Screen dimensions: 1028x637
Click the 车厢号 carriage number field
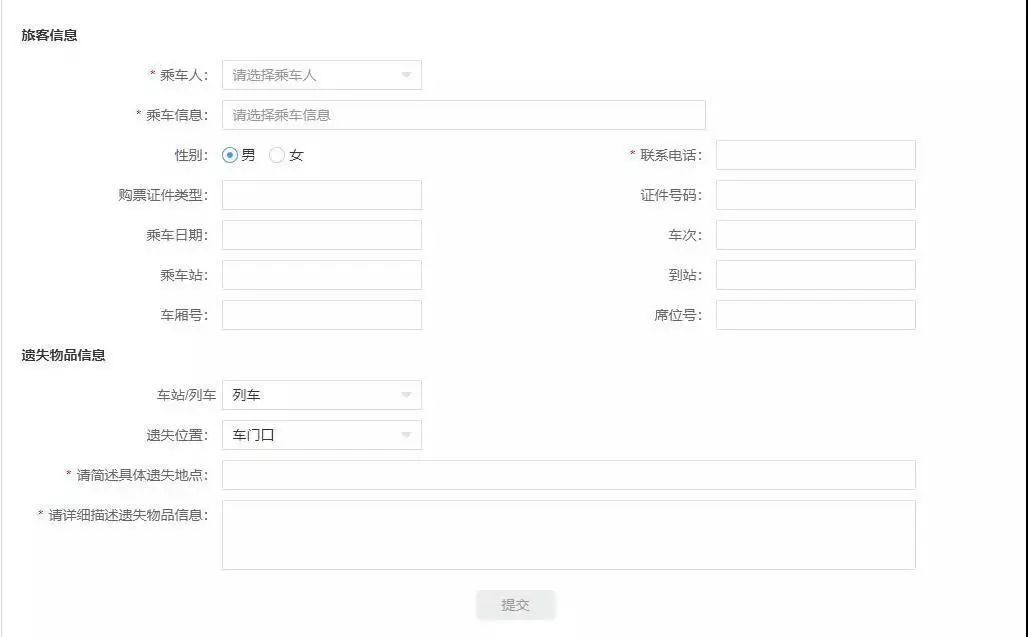coord(320,315)
